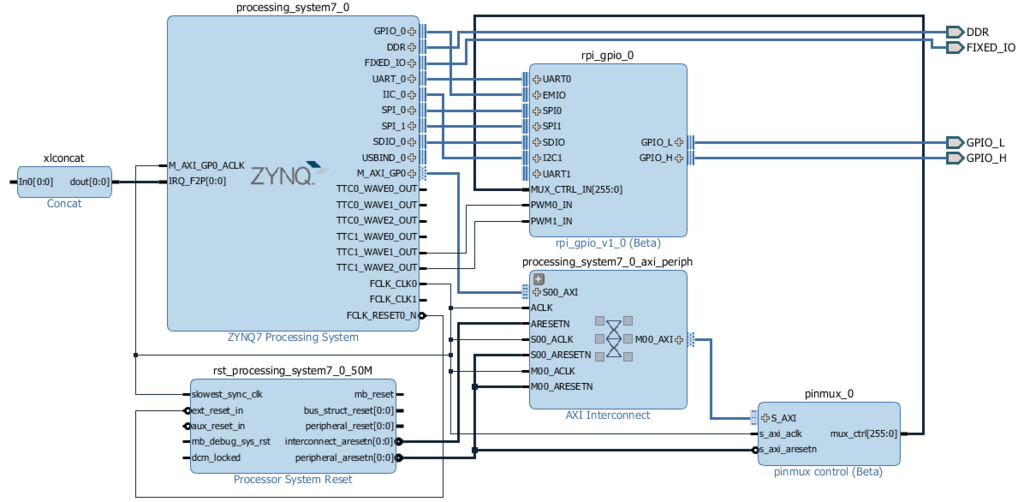Expand the GPIO_H pin on rpi_gpio_0

tap(679, 158)
